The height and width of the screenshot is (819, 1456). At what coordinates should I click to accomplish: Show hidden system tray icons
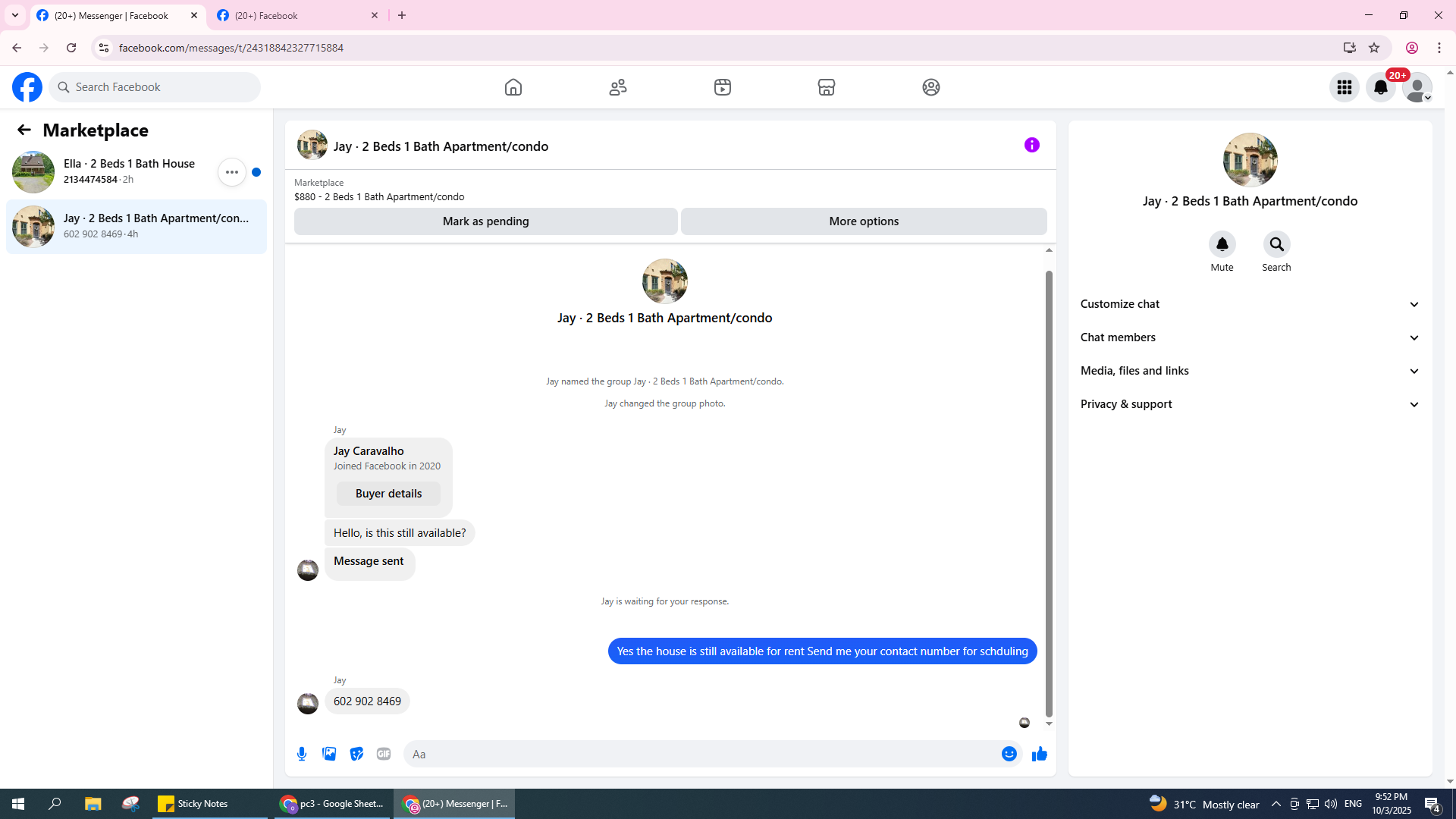(1276, 804)
